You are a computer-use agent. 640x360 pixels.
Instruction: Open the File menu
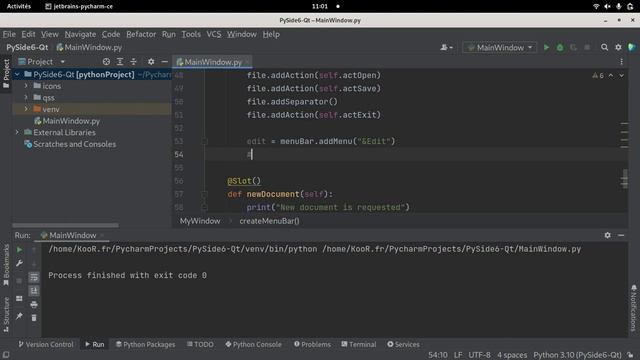(9, 34)
